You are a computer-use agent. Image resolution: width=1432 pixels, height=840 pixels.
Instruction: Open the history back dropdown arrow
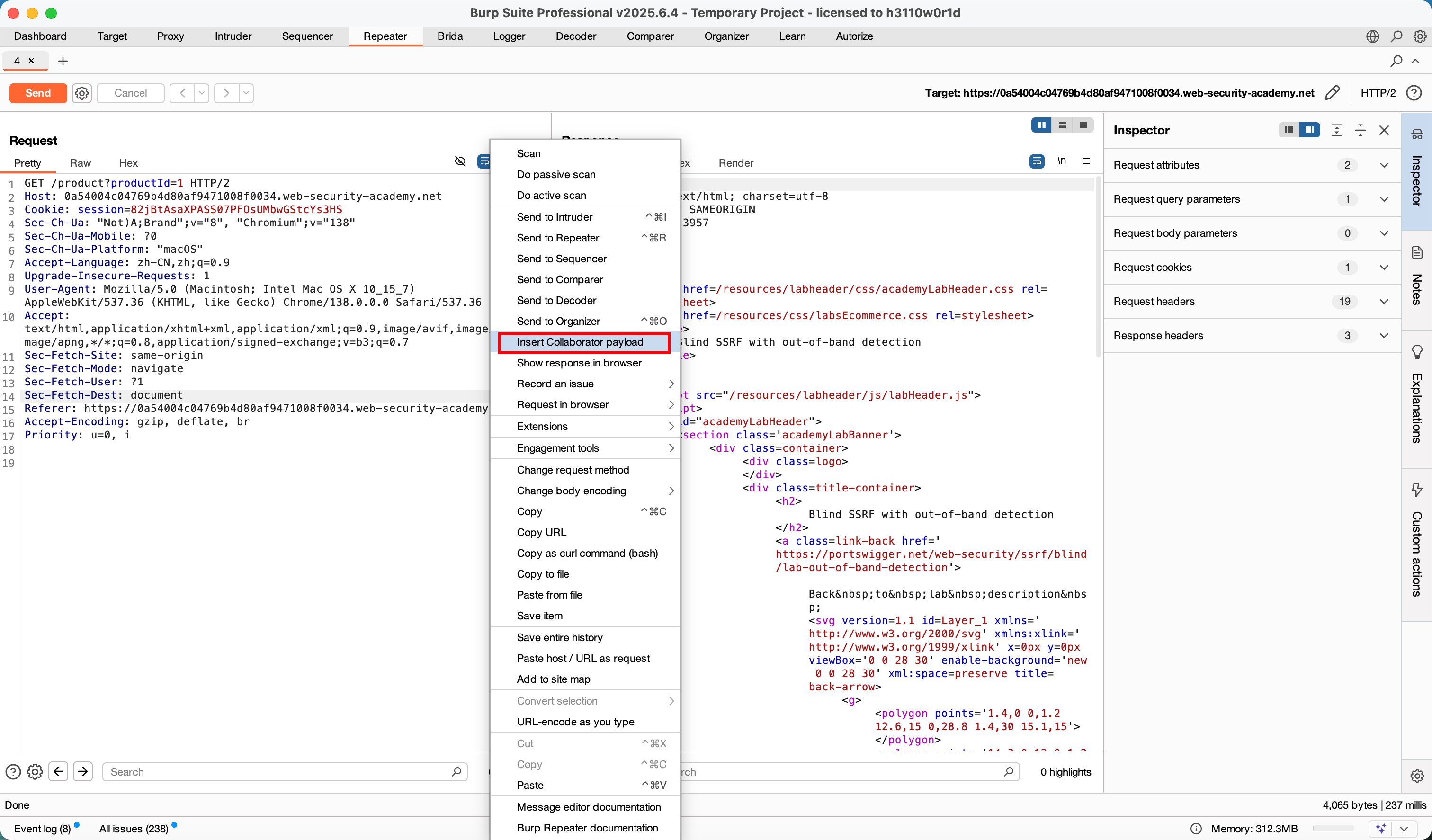[202, 93]
